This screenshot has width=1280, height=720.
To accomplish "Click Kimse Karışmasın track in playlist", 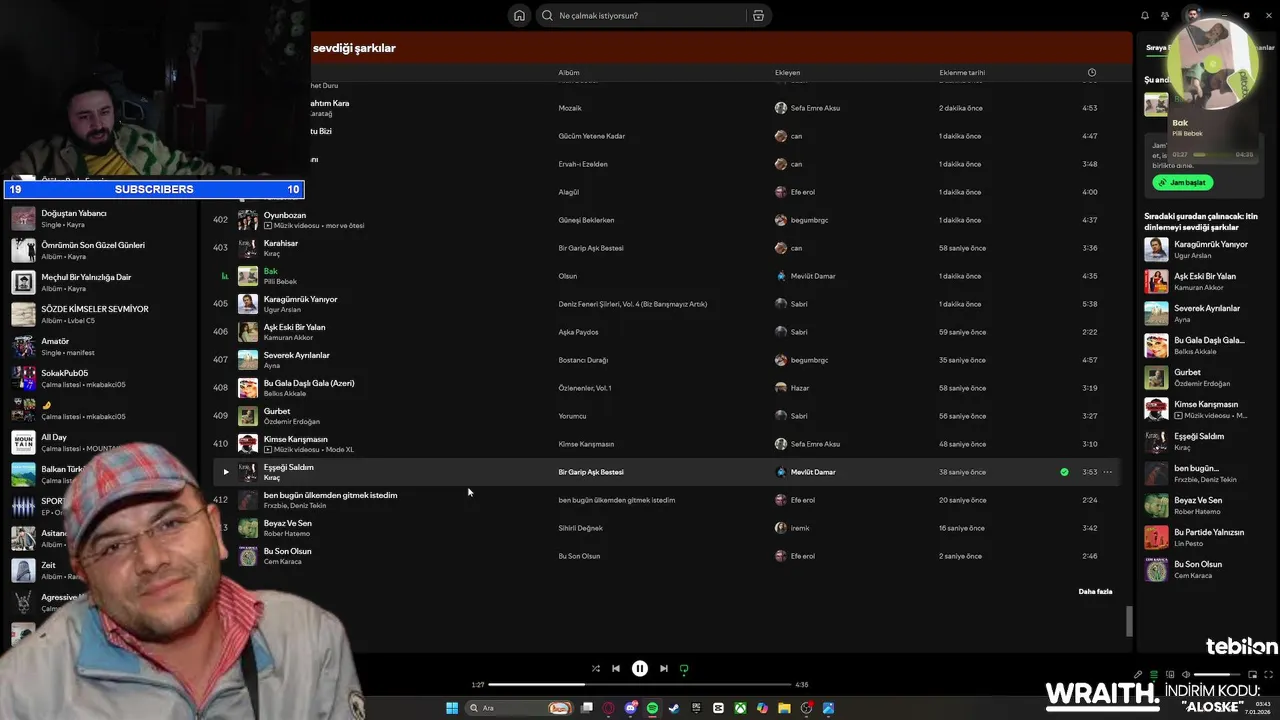I will [295, 439].
